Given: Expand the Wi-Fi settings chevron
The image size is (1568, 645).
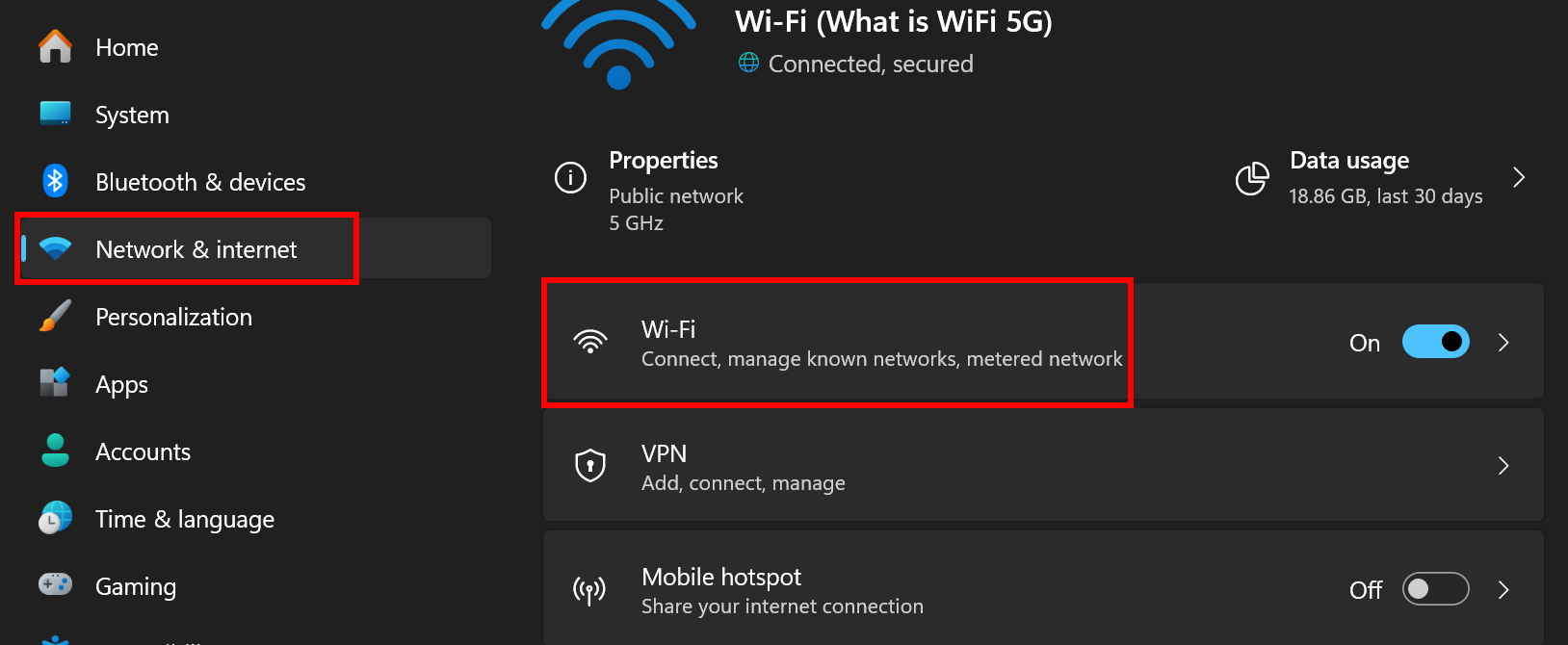Looking at the screenshot, I should coord(1503,342).
